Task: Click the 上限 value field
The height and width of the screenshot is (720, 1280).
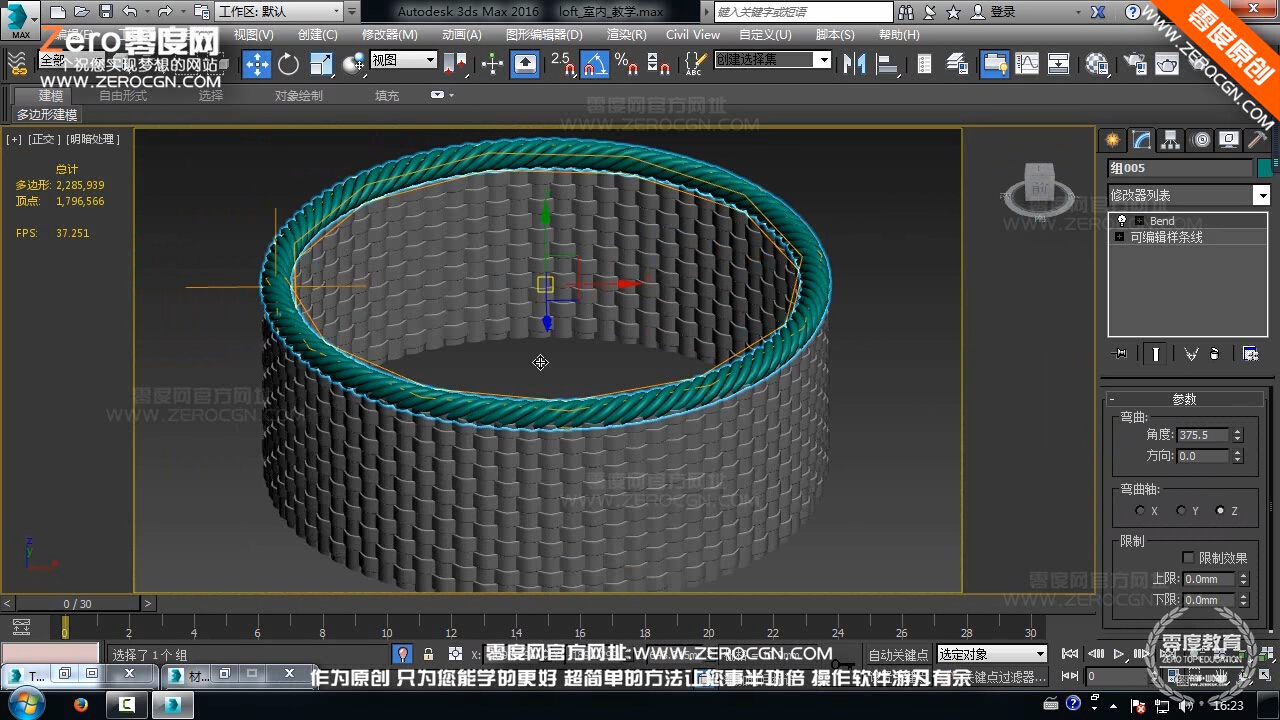Action: coord(1208,579)
